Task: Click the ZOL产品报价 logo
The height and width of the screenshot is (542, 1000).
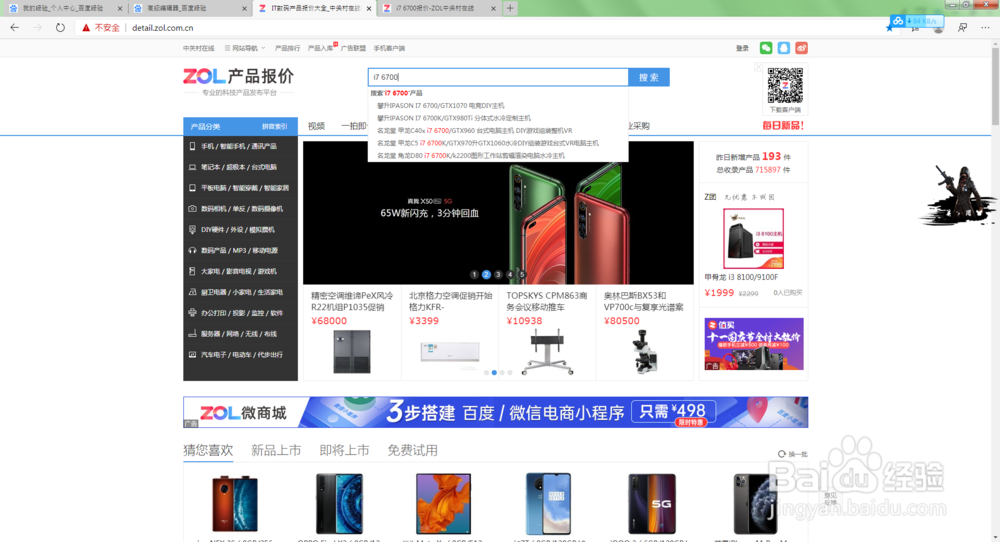Action: coord(238,77)
